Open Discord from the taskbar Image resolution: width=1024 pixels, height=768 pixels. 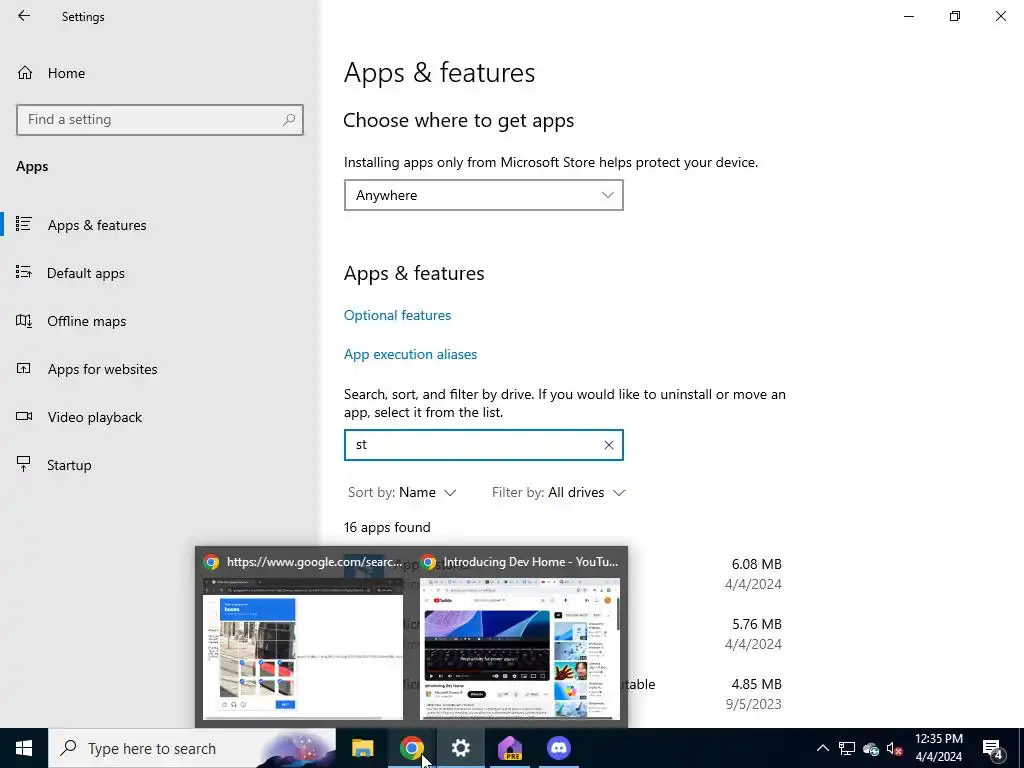(558, 748)
